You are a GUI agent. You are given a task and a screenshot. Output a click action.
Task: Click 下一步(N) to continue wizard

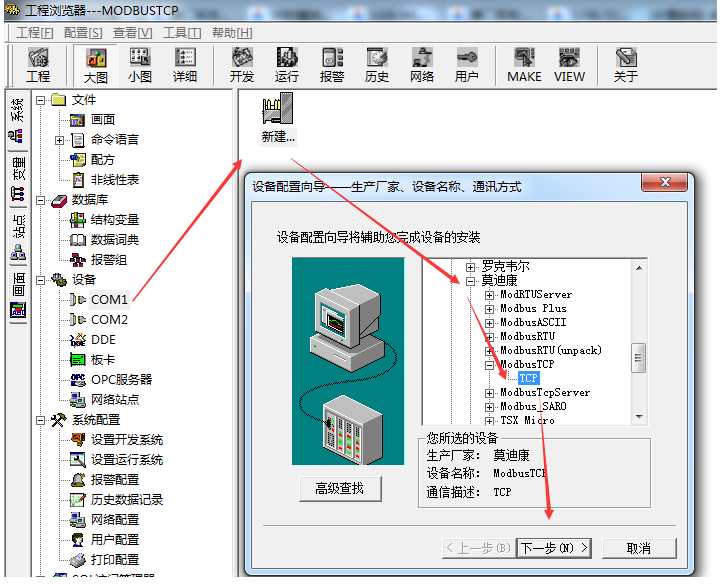(554, 548)
